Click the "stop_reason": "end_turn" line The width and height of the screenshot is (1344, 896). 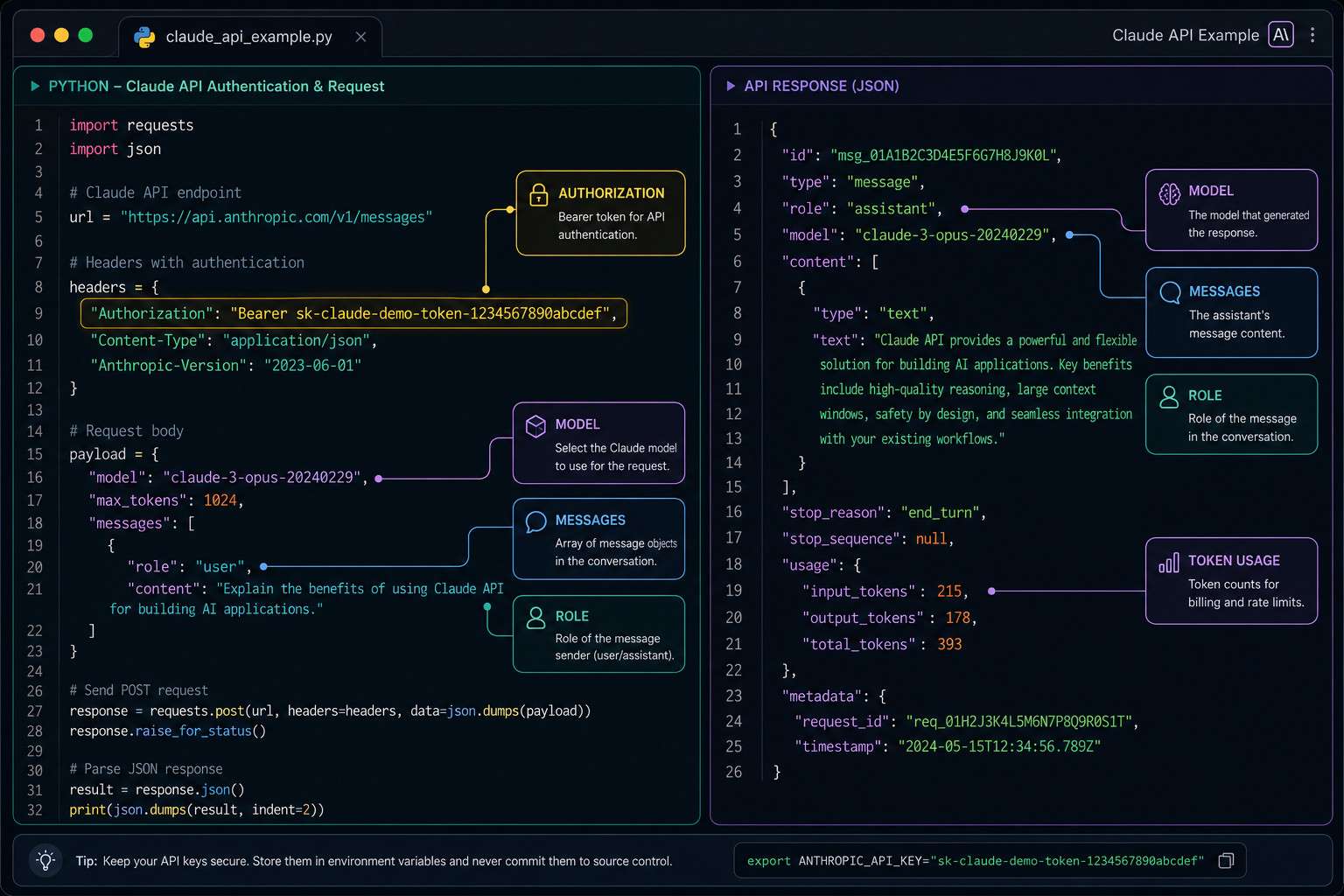tap(884, 513)
